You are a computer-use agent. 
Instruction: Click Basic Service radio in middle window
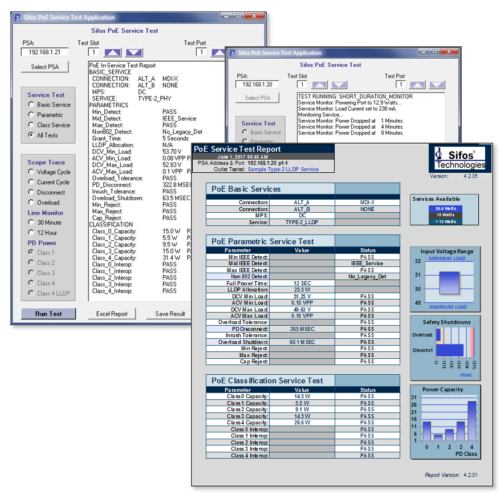(245, 132)
